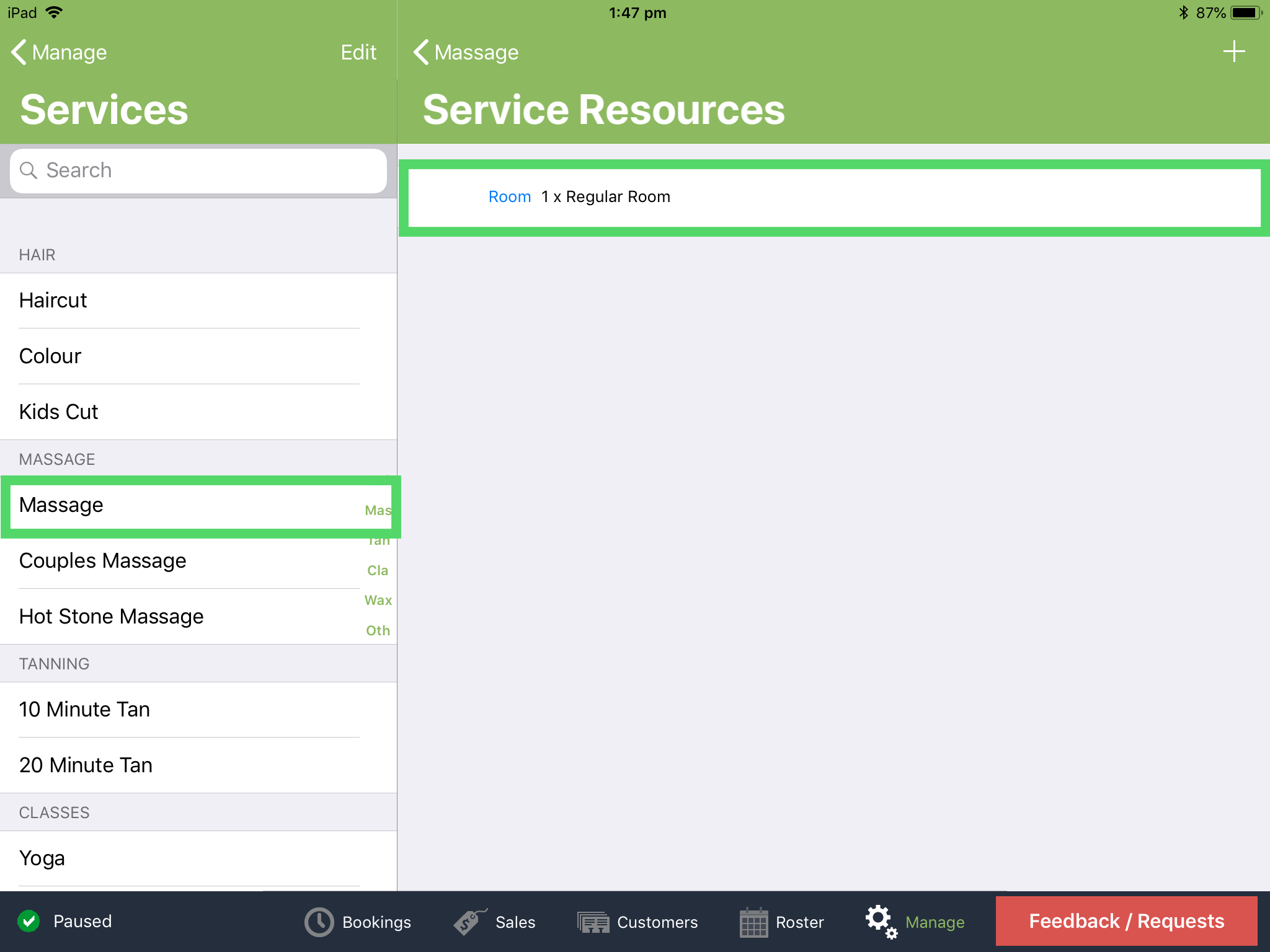The height and width of the screenshot is (952, 1270).
Task: Go back to Manage via the left chevron
Action: tap(18, 52)
